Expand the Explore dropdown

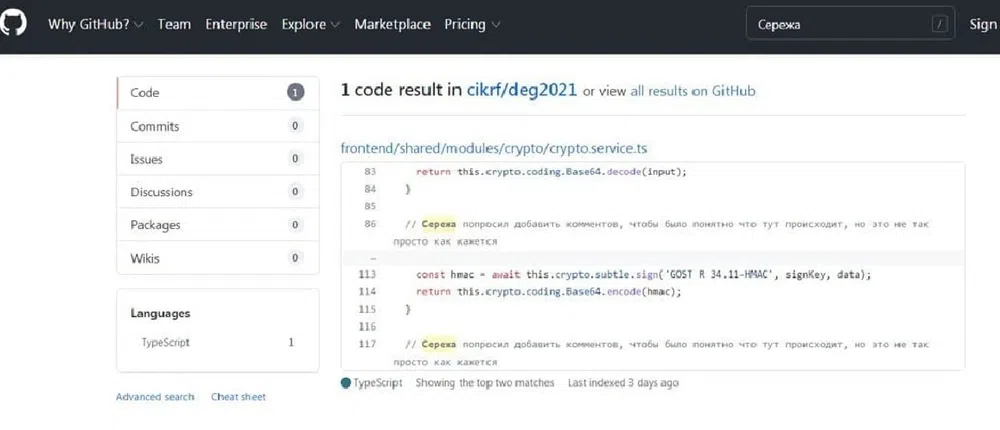[x=311, y=24]
